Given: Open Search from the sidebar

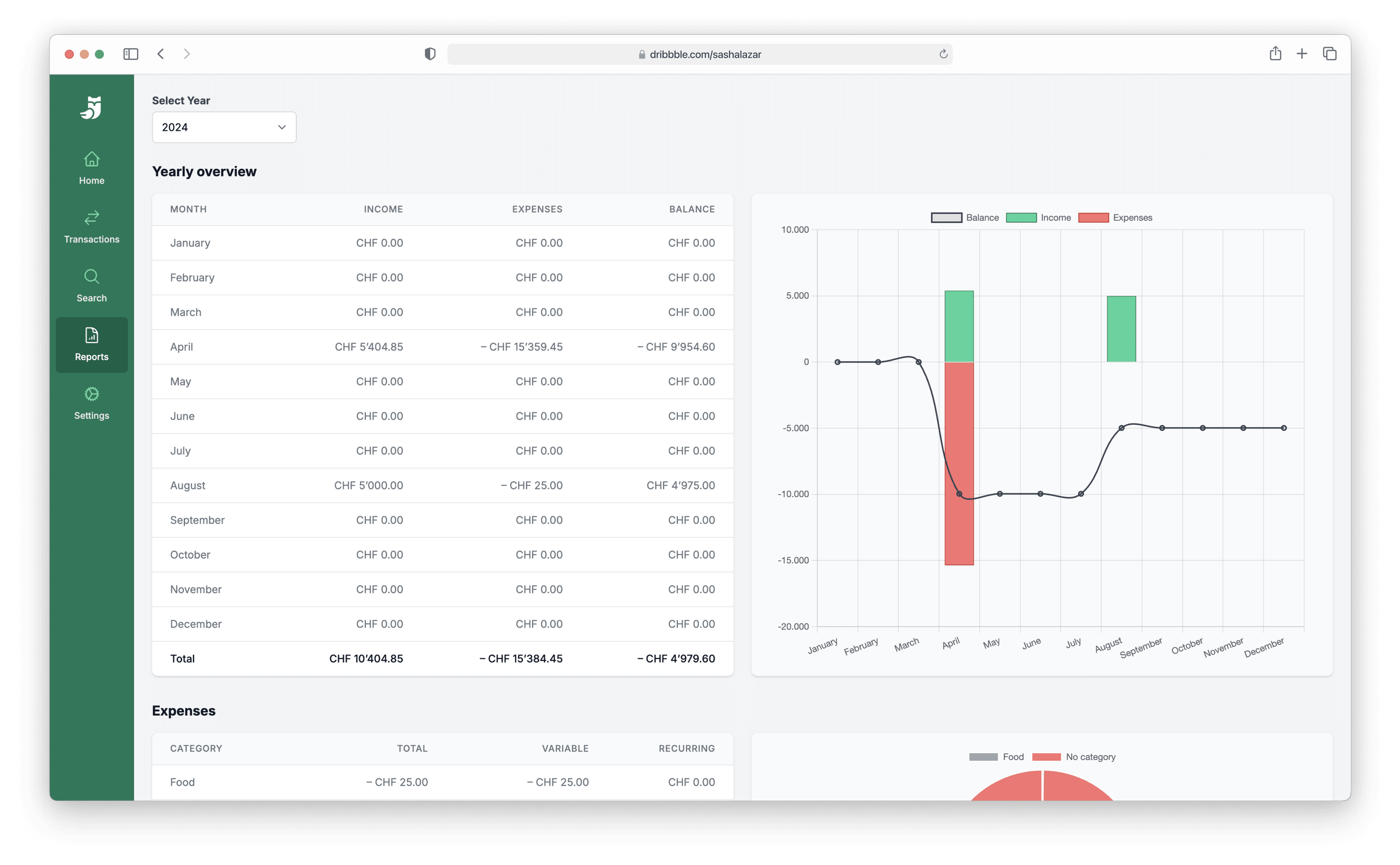Looking at the screenshot, I should coord(92,286).
